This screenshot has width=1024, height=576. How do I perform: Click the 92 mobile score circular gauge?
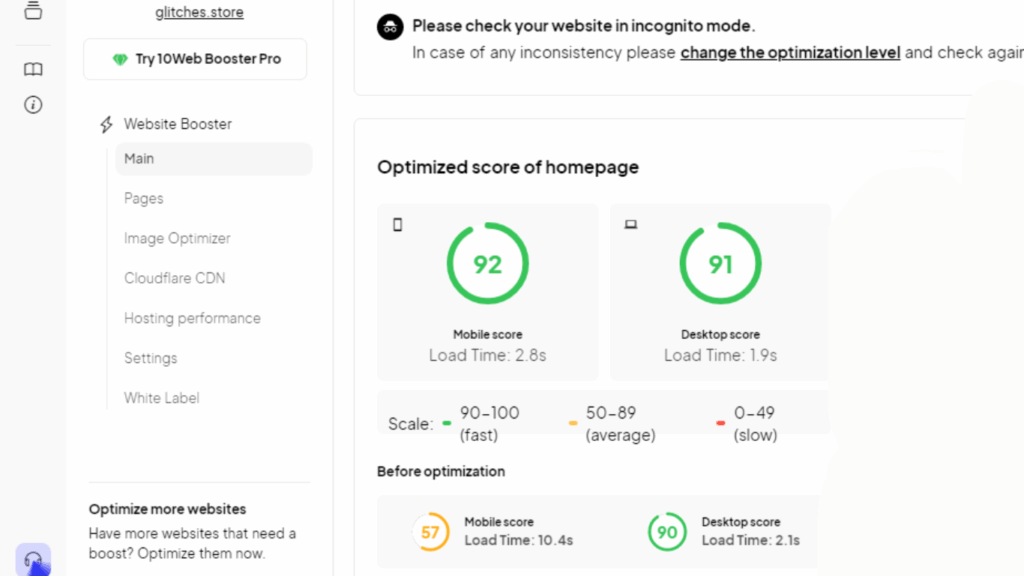click(487, 263)
